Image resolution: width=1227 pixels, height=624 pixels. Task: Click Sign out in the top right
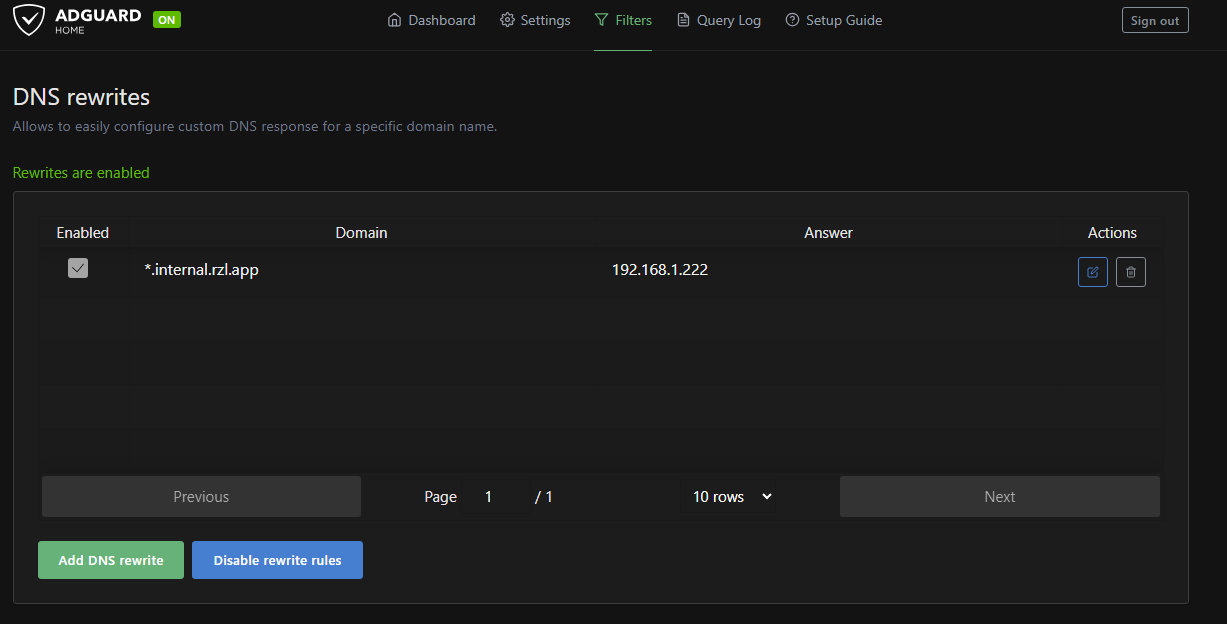tap(1155, 19)
